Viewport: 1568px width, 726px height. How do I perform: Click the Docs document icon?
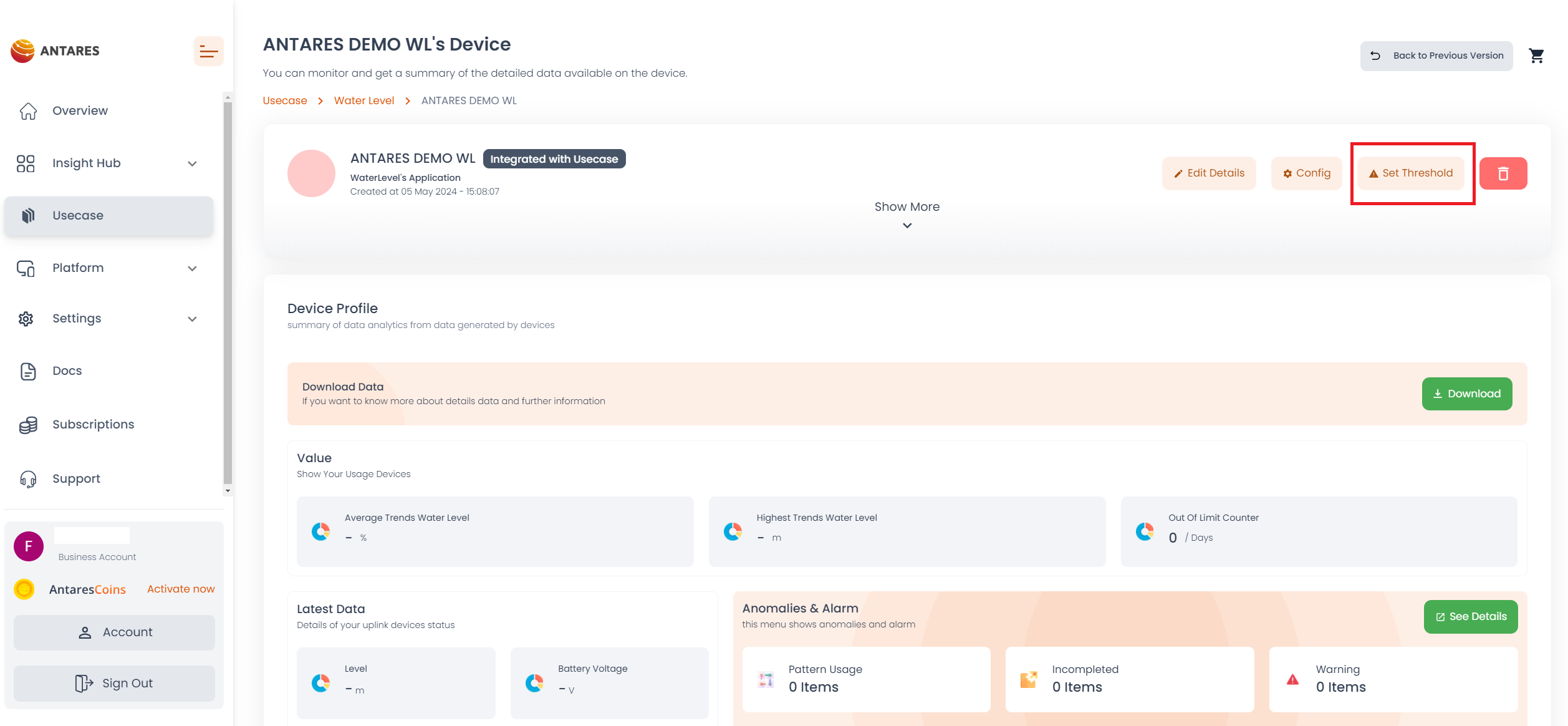[x=28, y=371]
